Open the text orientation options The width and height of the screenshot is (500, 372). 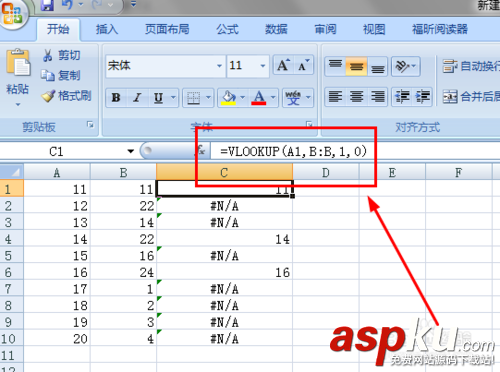click(x=405, y=66)
